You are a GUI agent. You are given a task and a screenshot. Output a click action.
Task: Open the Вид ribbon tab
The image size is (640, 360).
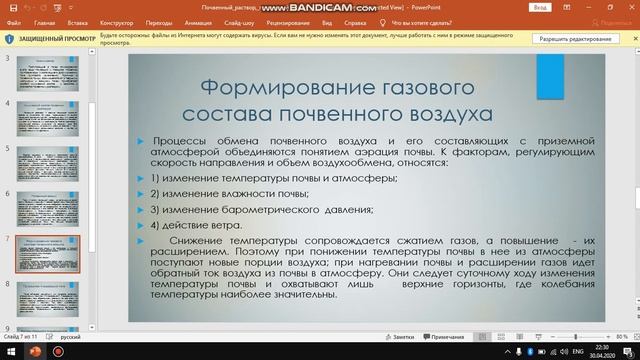pyautogui.click(x=327, y=23)
